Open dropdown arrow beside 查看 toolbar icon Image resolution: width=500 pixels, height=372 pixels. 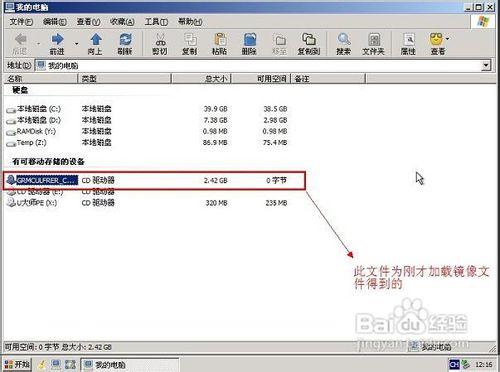pos(448,39)
